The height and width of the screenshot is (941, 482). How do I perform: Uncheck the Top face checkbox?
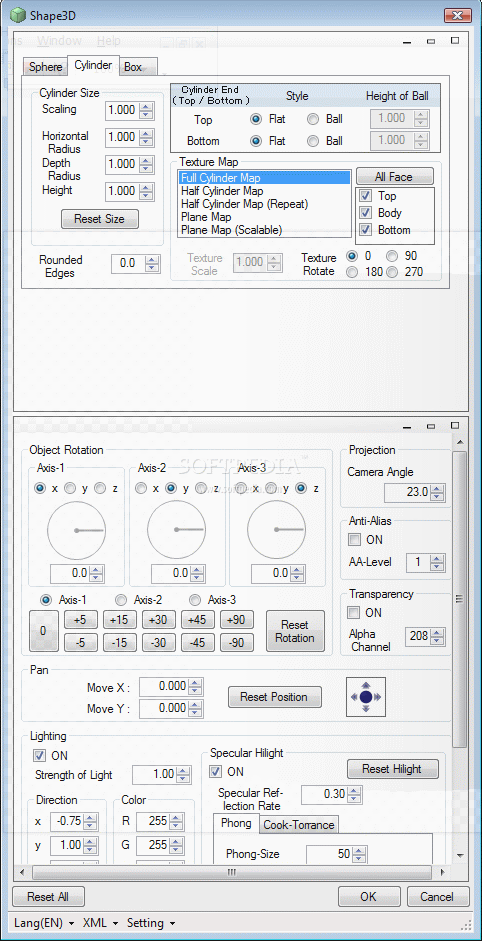pos(364,196)
